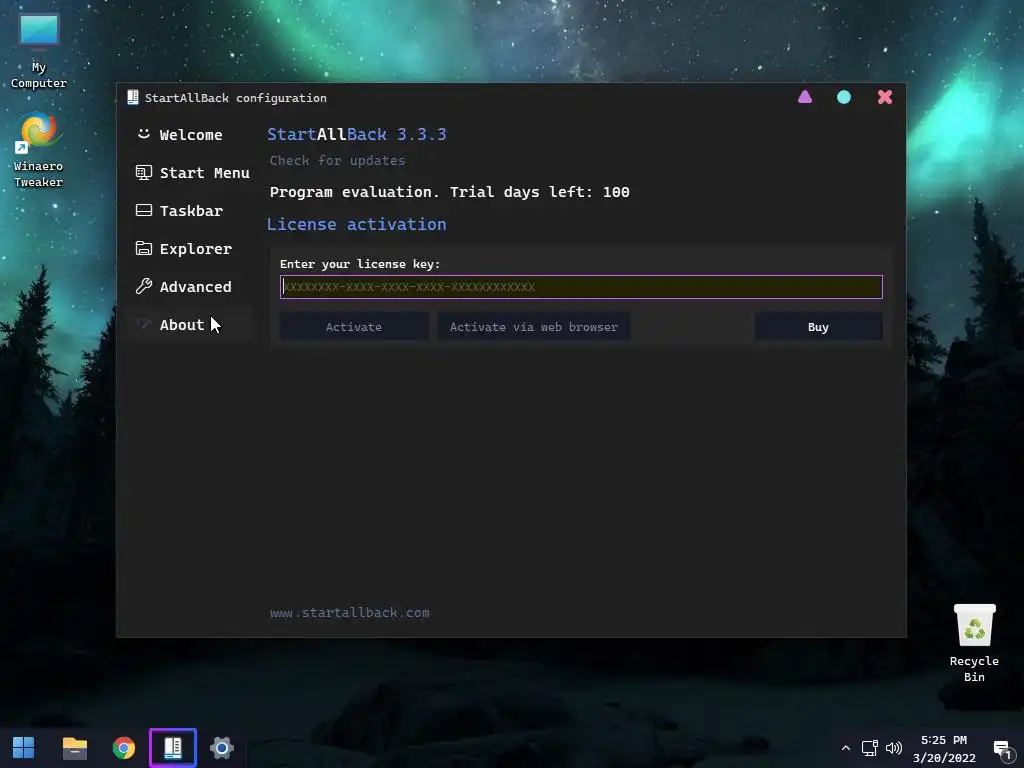
Task: Click the smiley Welcome icon
Action: pos(144,134)
